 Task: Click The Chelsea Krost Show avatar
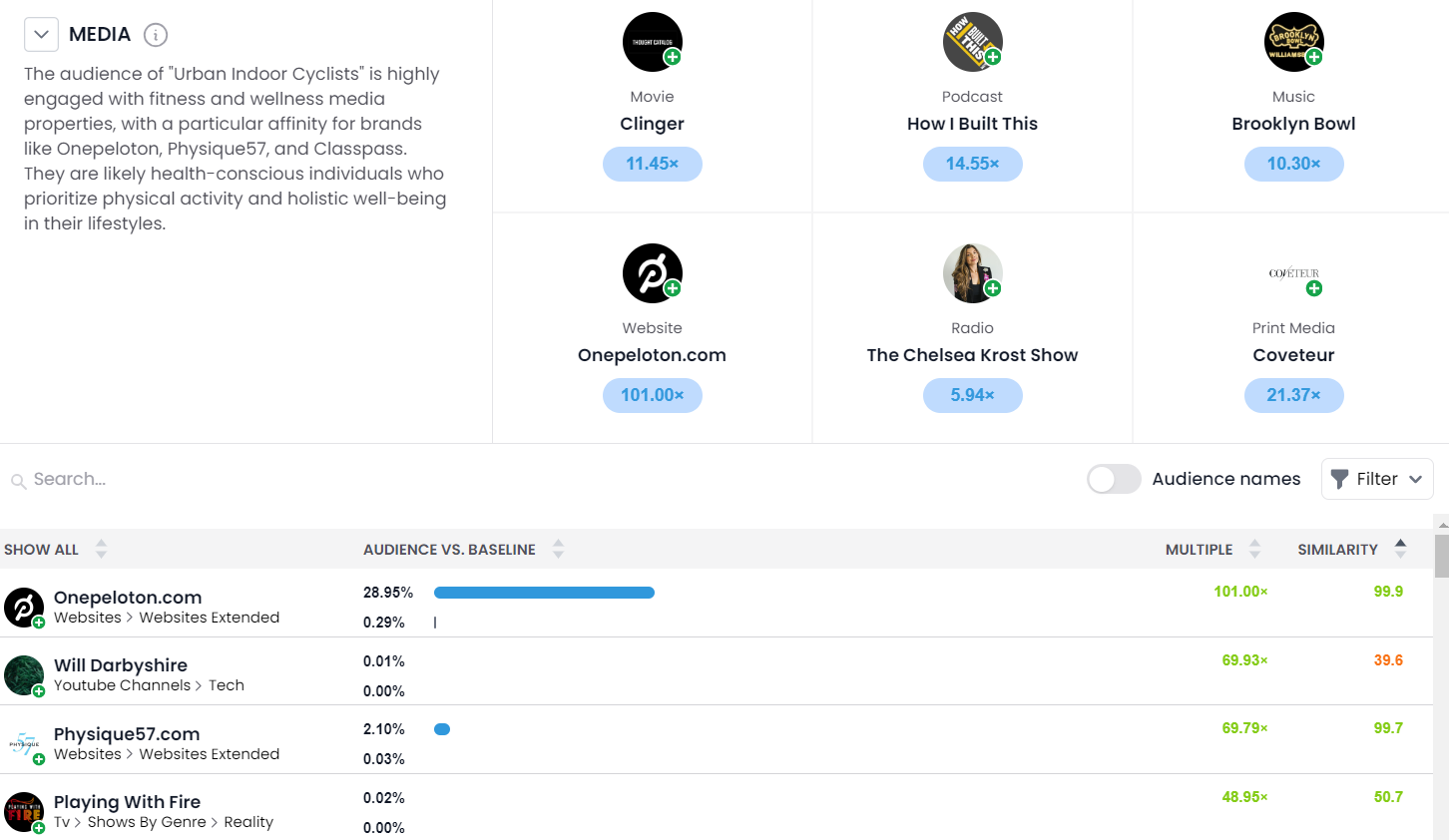(x=972, y=273)
